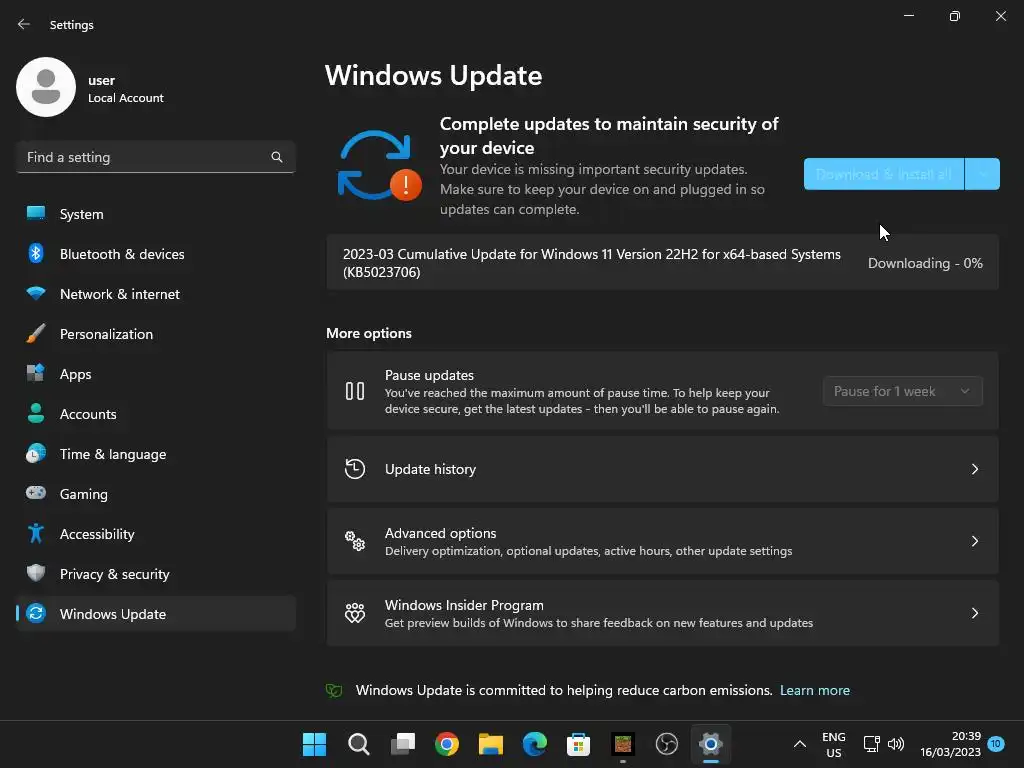Click the volume speaker icon in tray

coord(896,744)
